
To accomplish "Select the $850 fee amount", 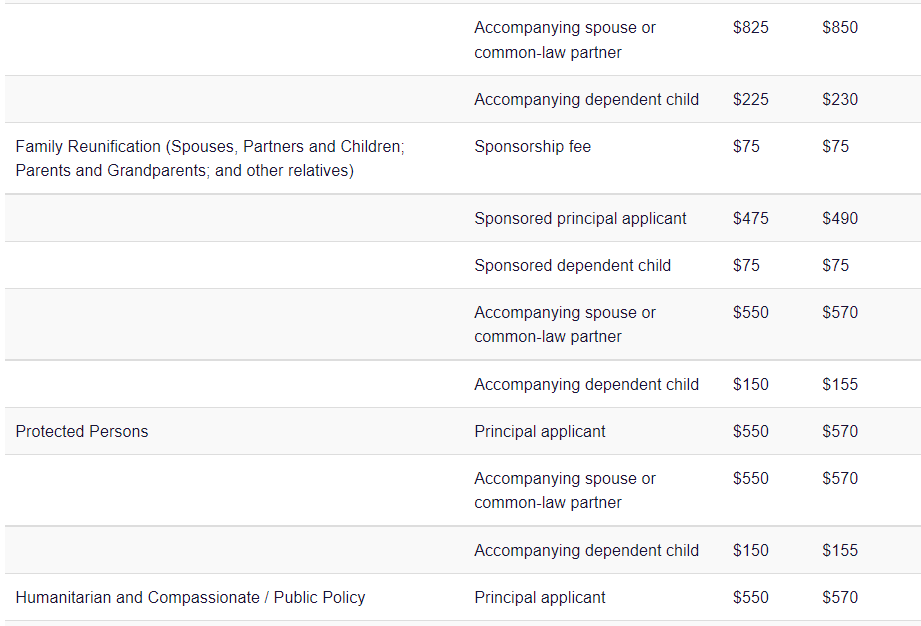I will [x=839, y=27].
